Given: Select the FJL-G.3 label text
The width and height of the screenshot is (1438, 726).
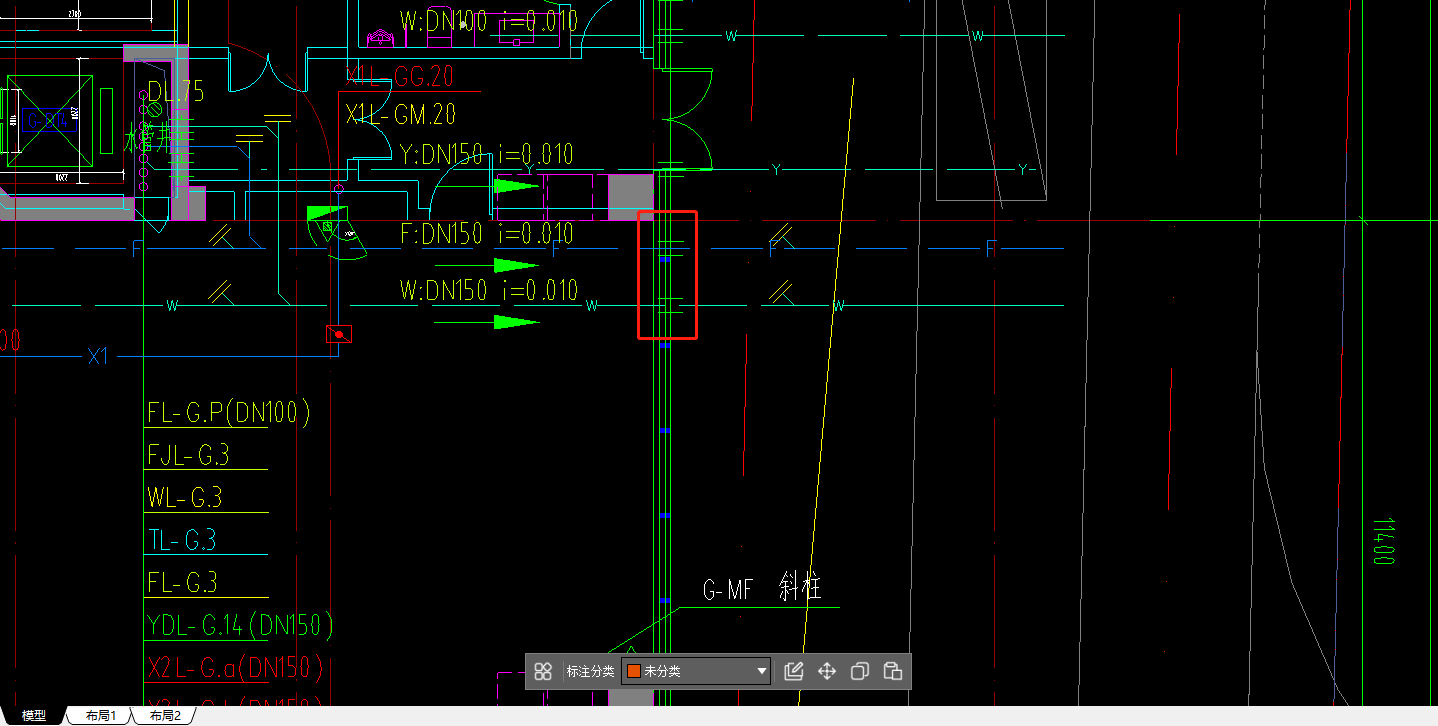Looking at the screenshot, I should coord(188,455).
